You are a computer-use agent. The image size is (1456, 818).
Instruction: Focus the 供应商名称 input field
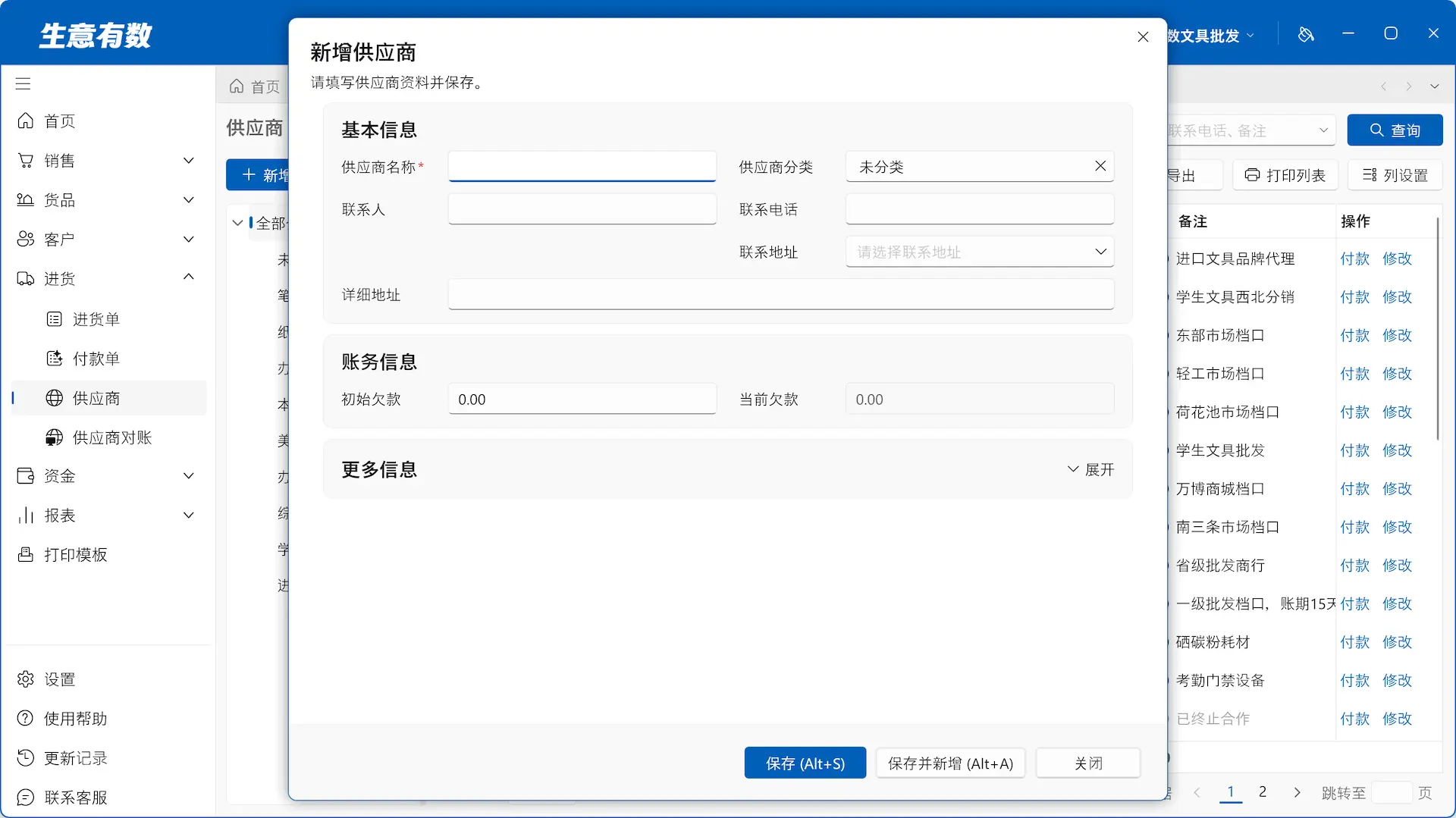click(x=582, y=167)
